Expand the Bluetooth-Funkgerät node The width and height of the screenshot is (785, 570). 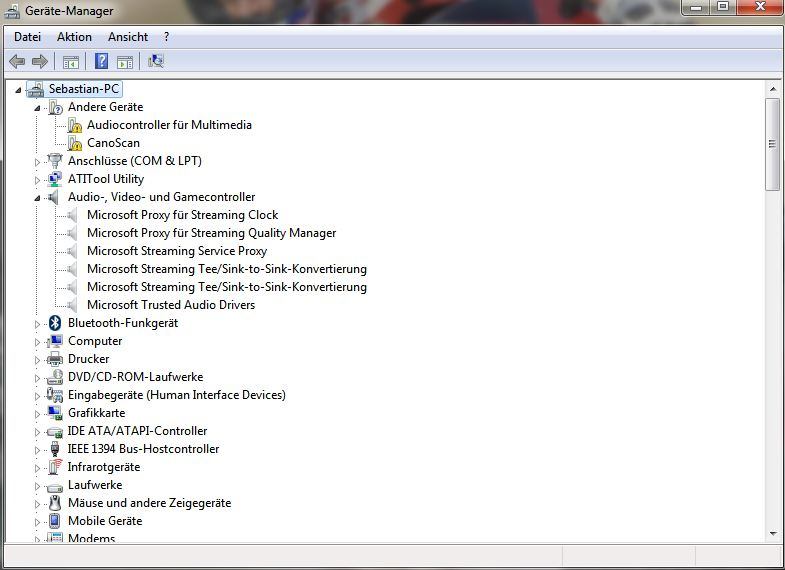click(x=37, y=324)
